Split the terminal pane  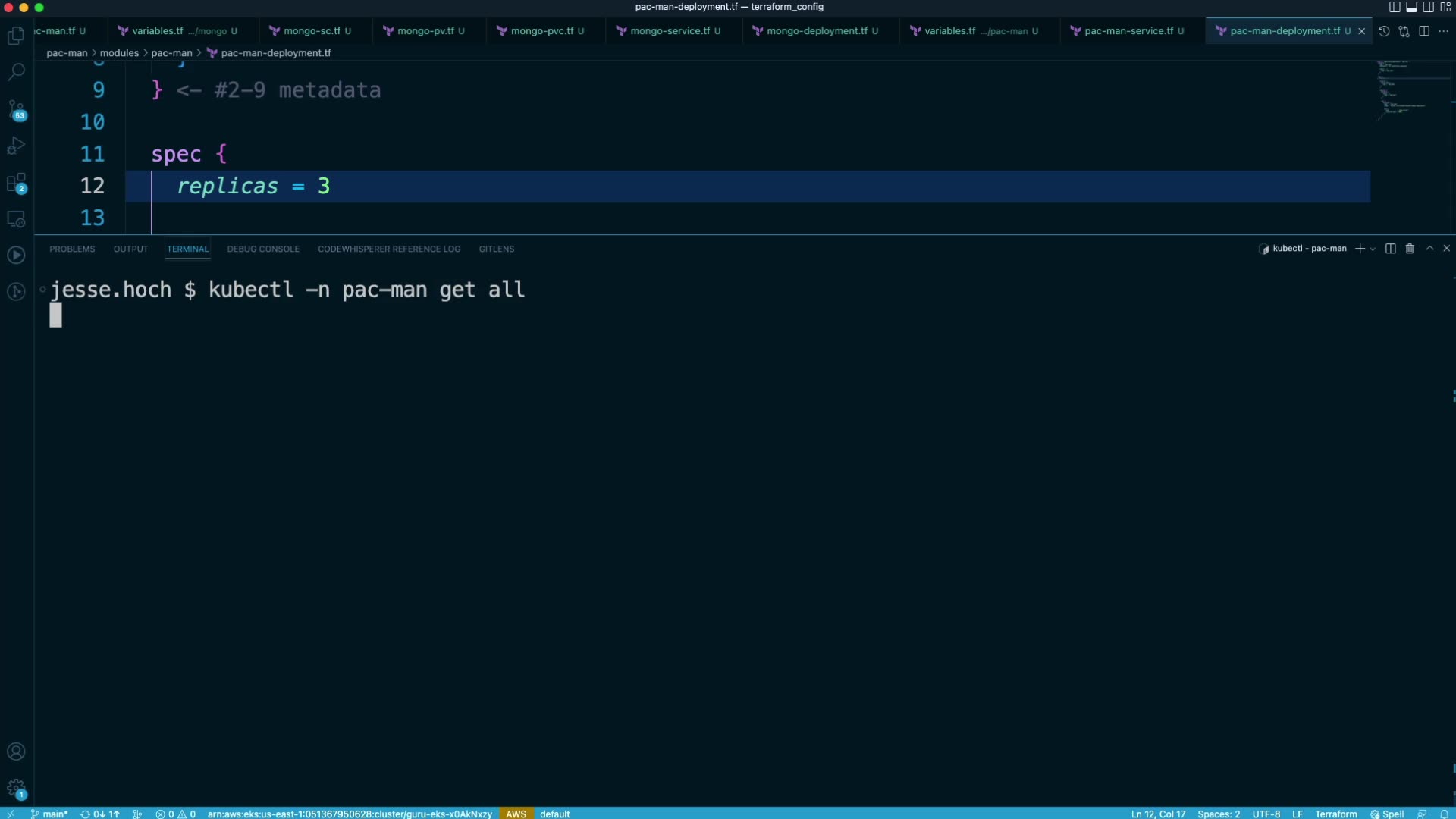click(1390, 249)
